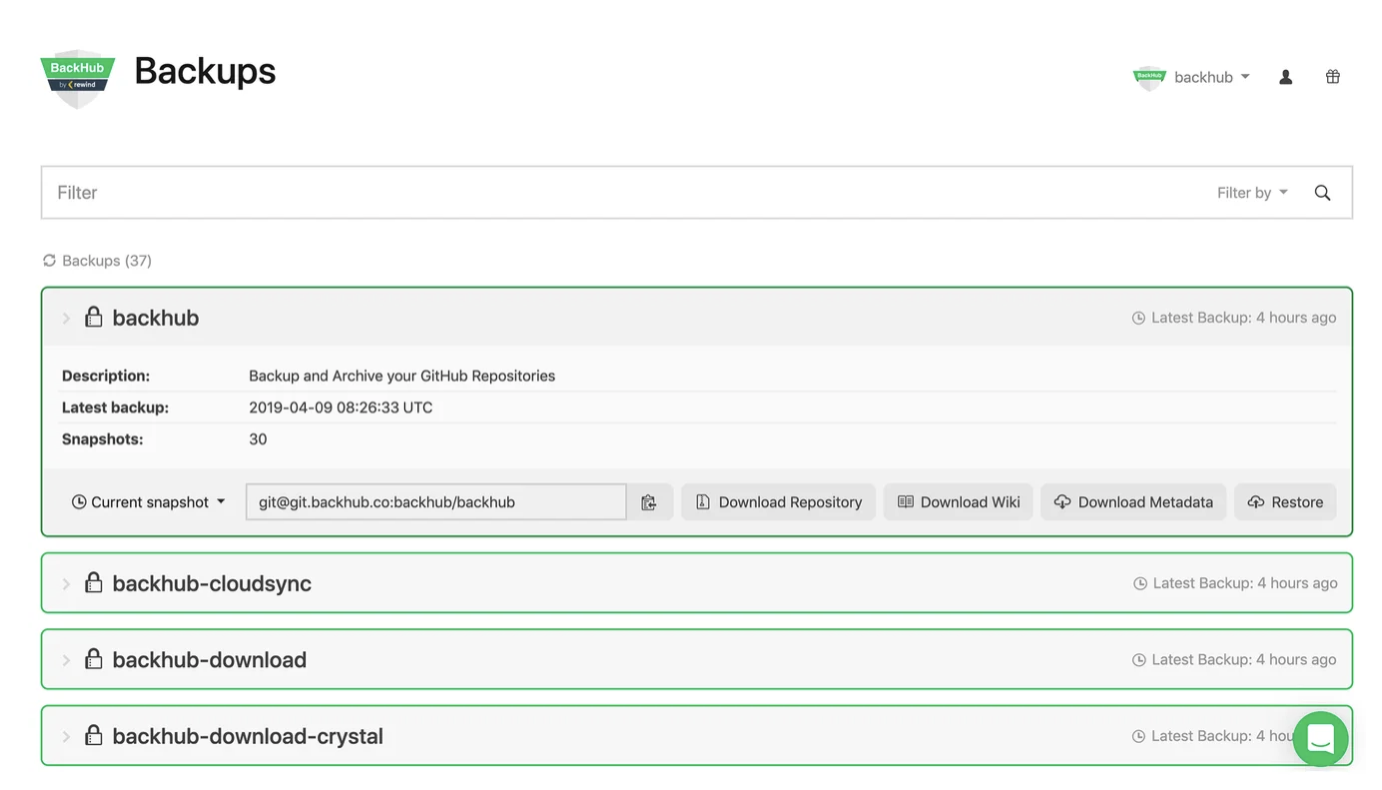Open the Current snapshot dropdown
This screenshot has height=790, width=1382.
click(x=148, y=501)
